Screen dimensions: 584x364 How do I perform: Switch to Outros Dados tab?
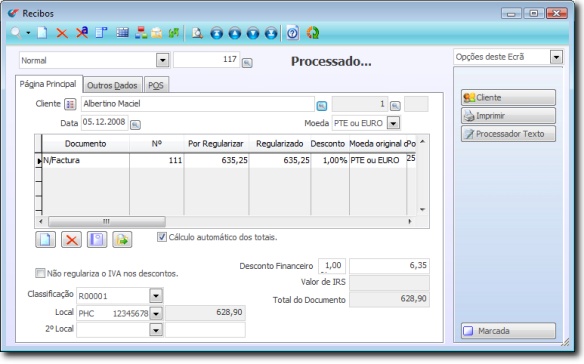point(112,86)
